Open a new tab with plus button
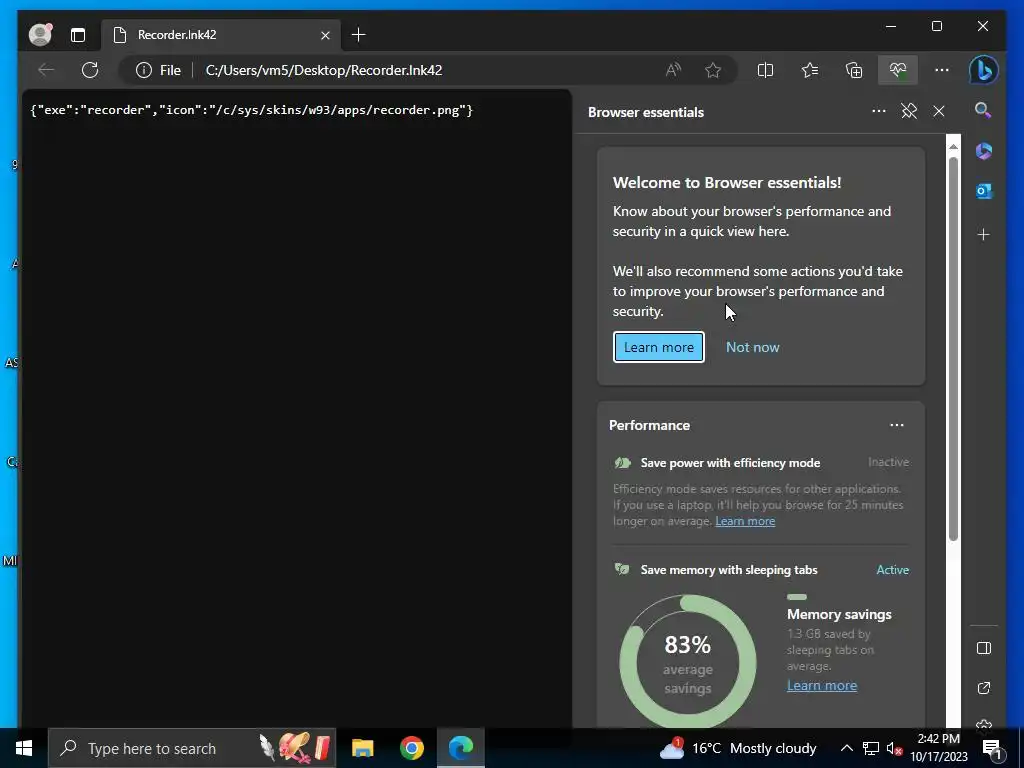The width and height of the screenshot is (1024, 768). 359,35
